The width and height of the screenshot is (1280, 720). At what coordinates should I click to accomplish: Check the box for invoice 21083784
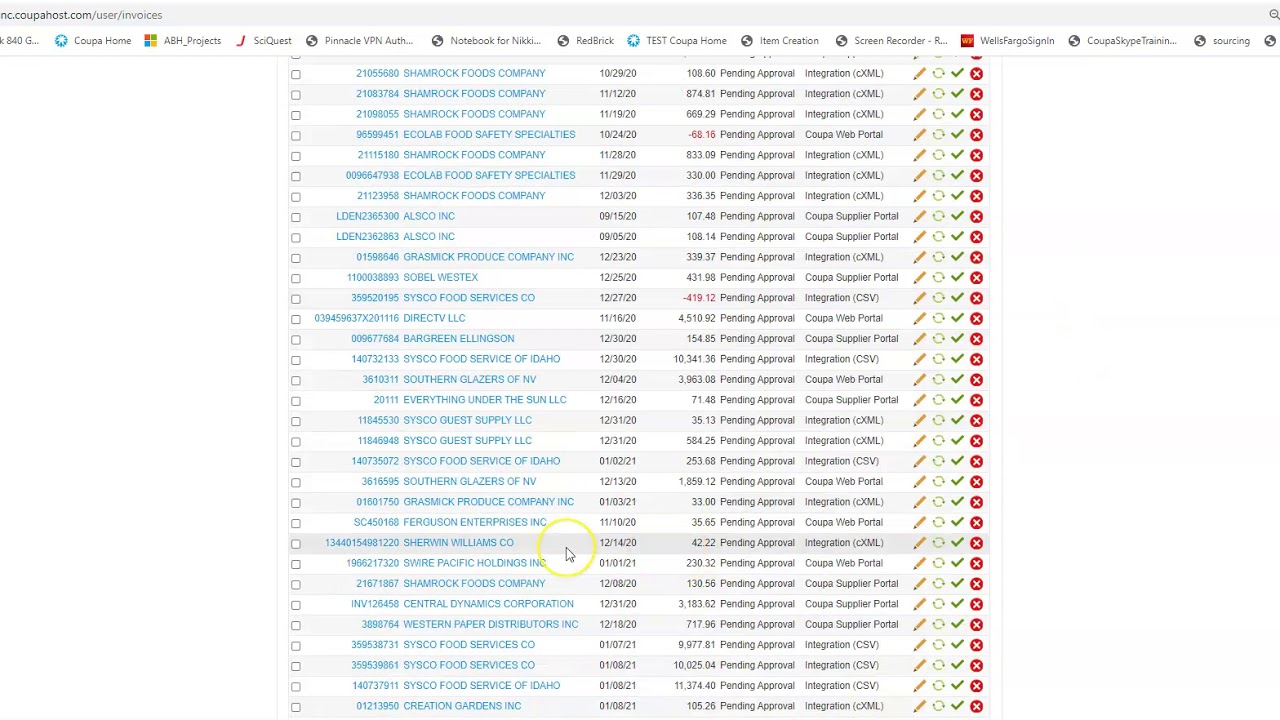point(295,95)
